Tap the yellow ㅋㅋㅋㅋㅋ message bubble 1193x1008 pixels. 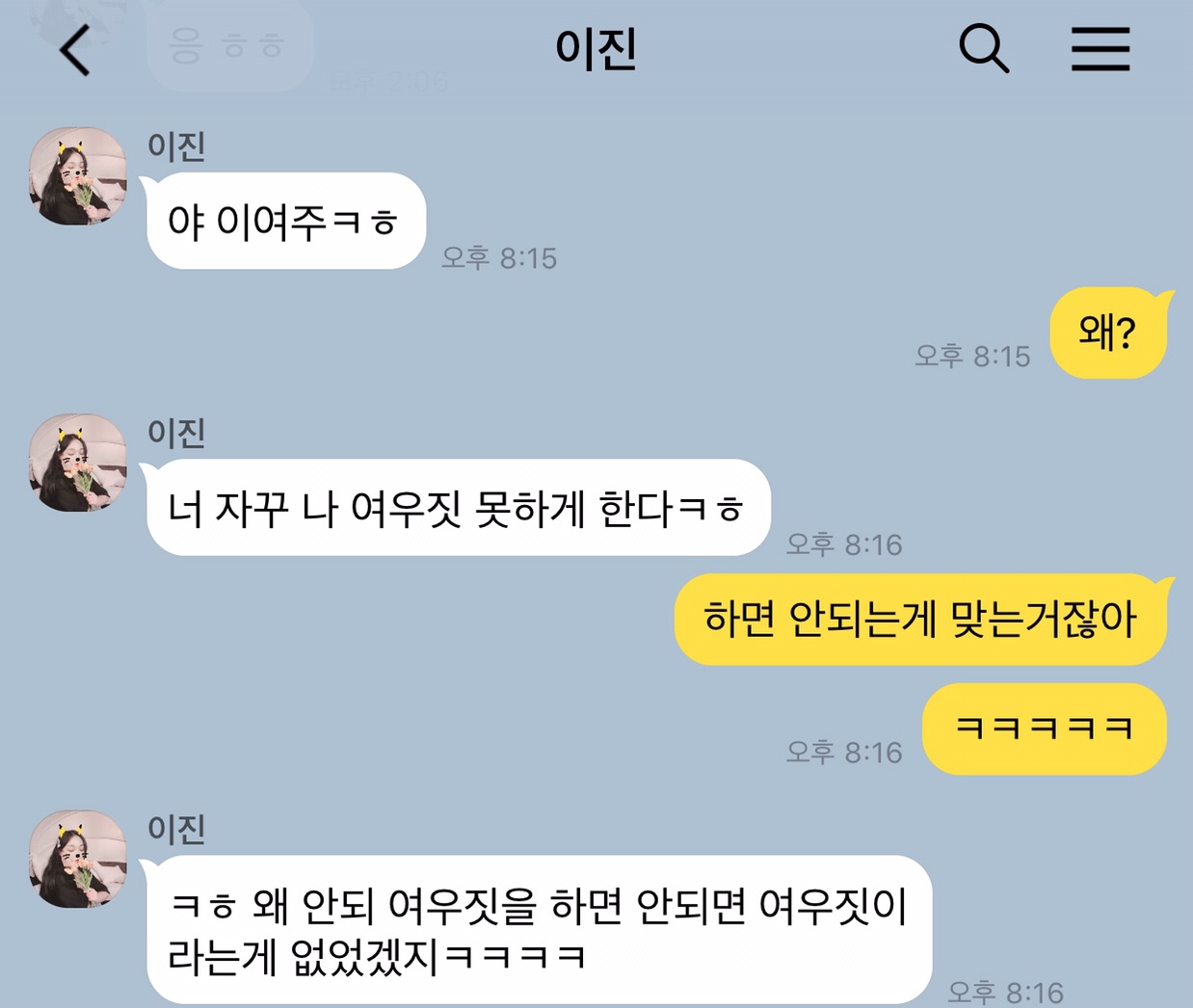[x=1045, y=729]
